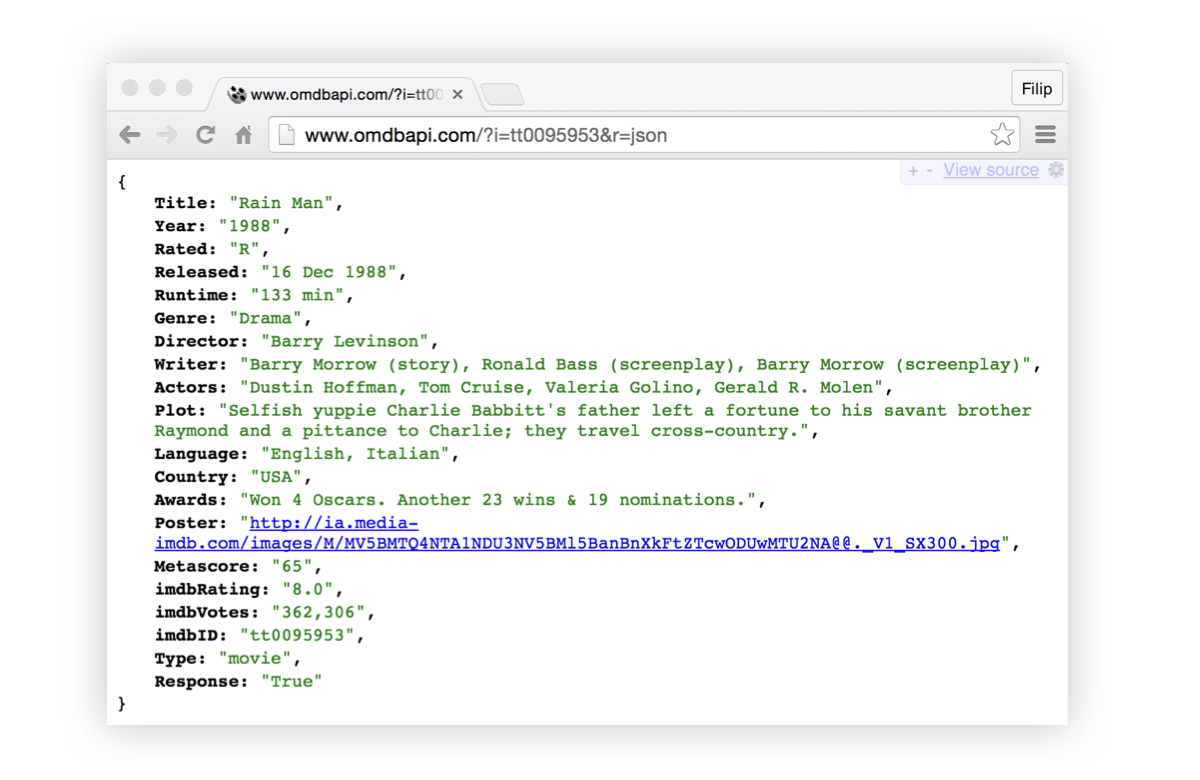Image resolution: width=1200 pixels, height=780 pixels.
Task: Open a new tab
Action: (502, 95)
